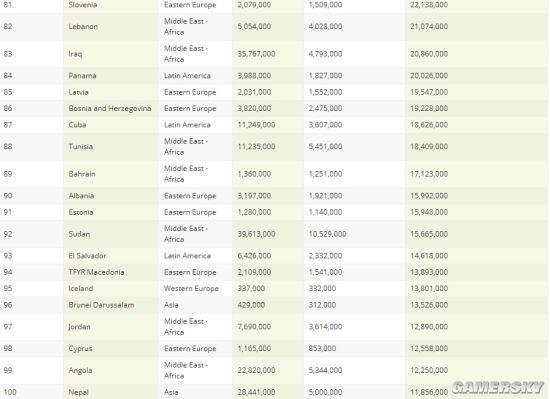Select Western Europe region for Iceland
The height and width of the screenshot is (399, 550).
[191, 289]
